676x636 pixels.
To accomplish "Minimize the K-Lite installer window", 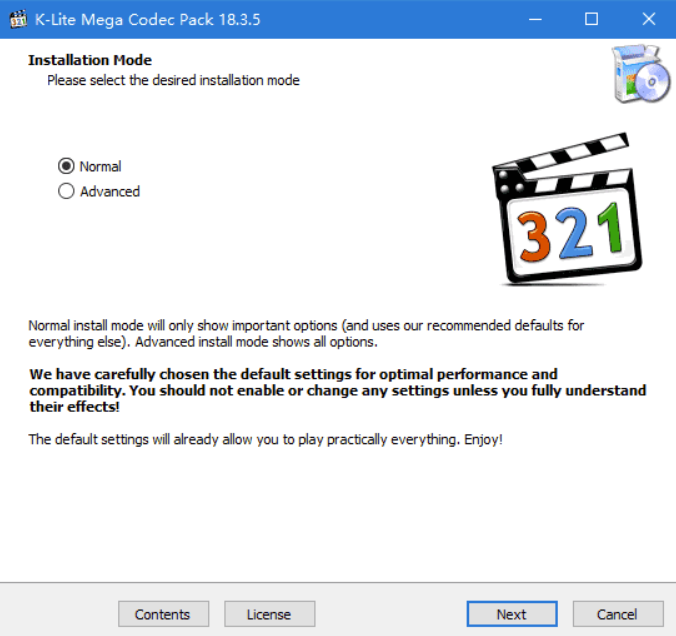I will pos(535,19).
